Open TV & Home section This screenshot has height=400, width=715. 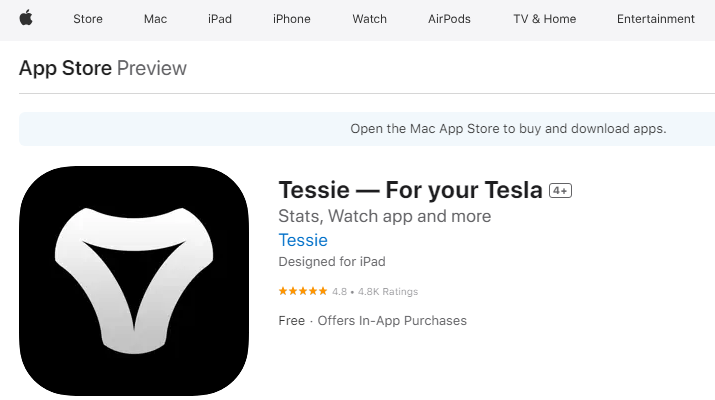click(544, 19)
